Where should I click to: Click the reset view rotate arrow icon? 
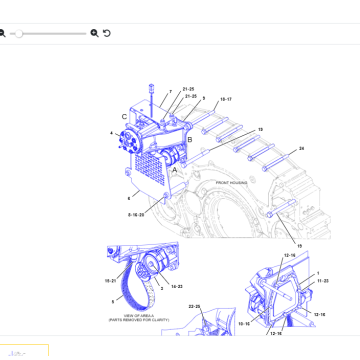point(107,33)
